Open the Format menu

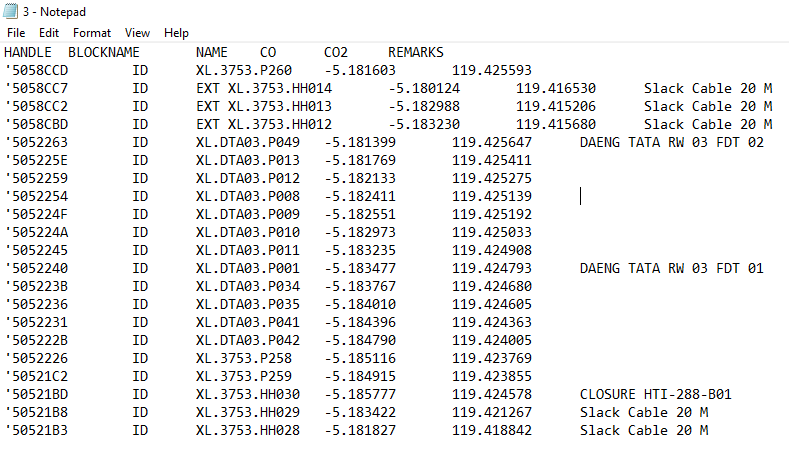click(x=92, y=33)
